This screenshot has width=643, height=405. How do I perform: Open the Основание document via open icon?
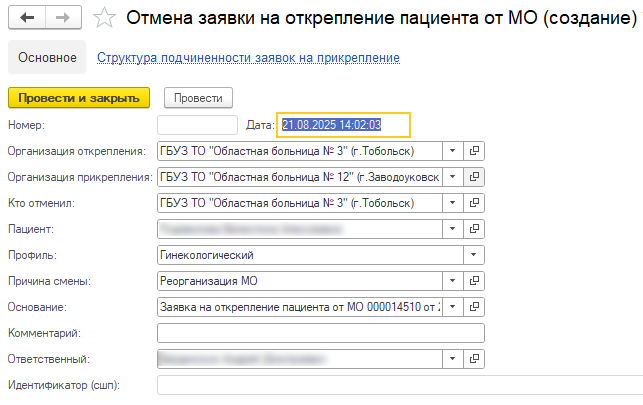click(475, 307)
